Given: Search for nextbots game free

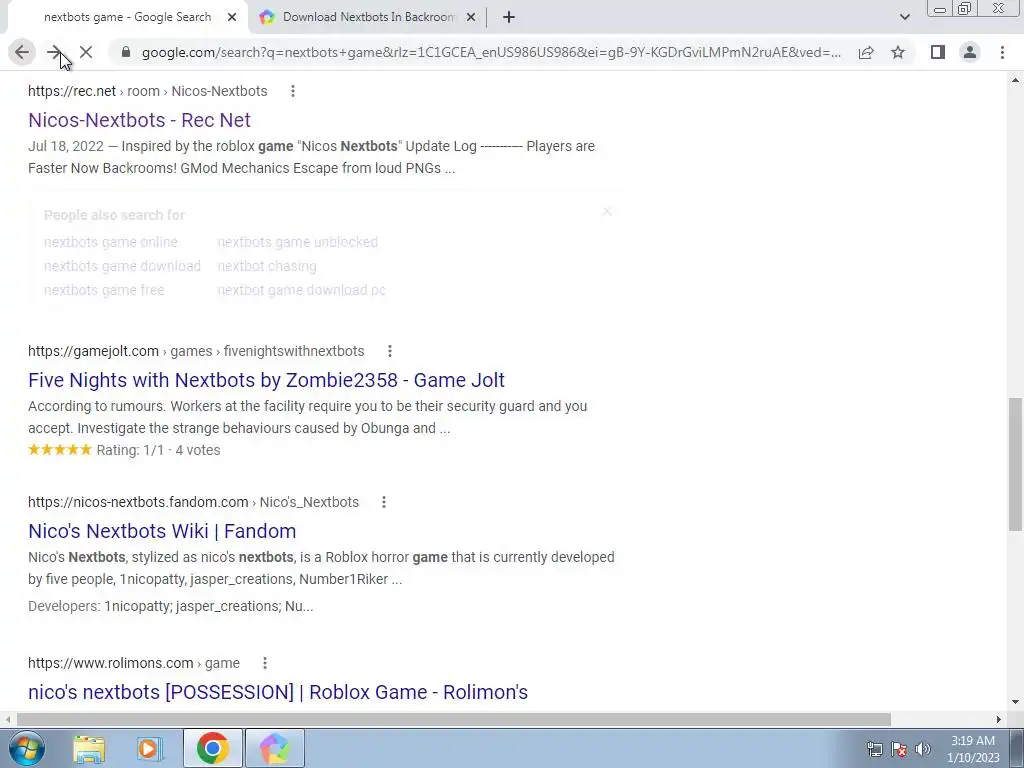Looking at the screenshot, I should coord(104,291).
